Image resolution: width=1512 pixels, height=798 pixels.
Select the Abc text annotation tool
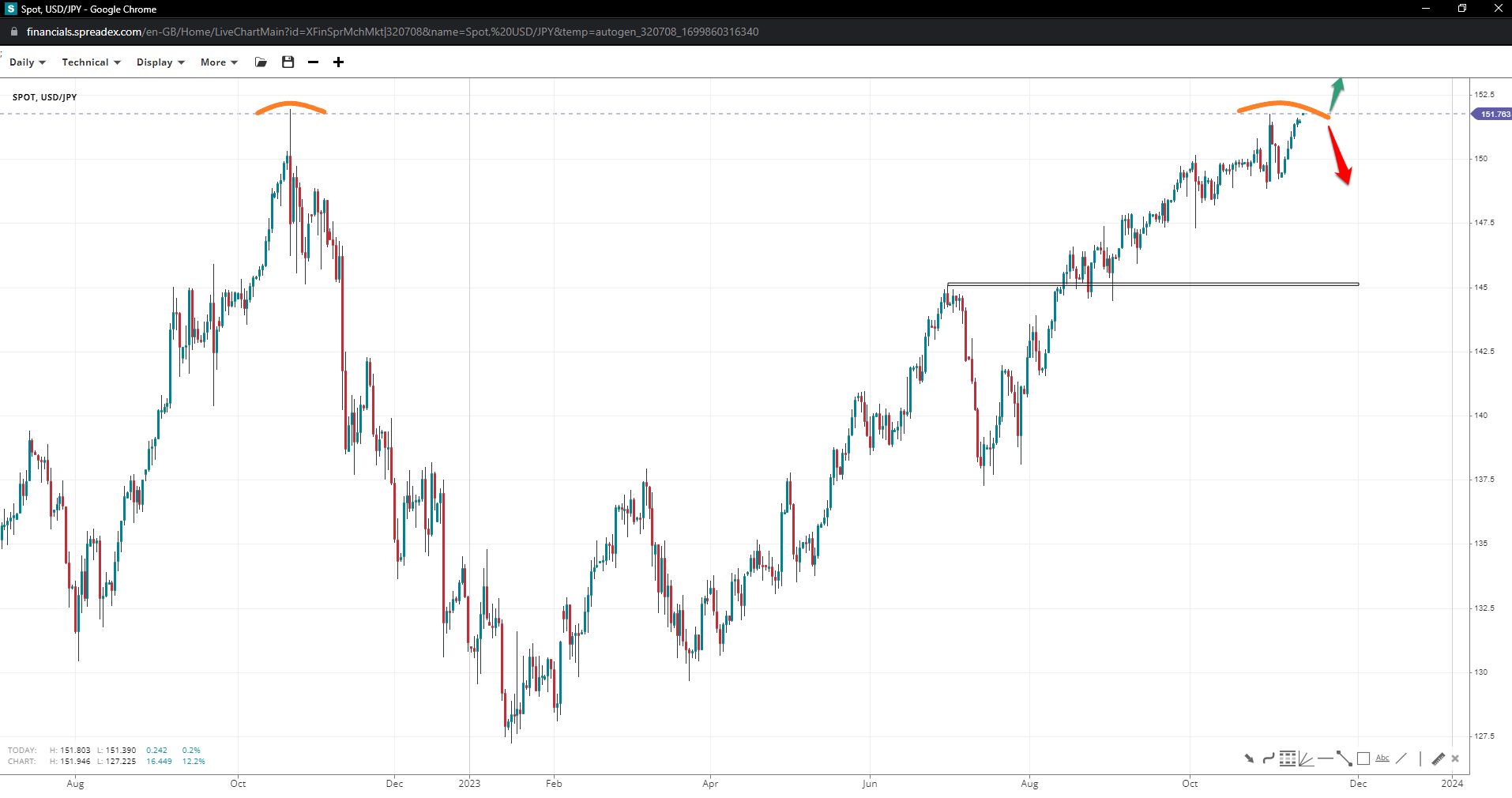click(1382, 758)
